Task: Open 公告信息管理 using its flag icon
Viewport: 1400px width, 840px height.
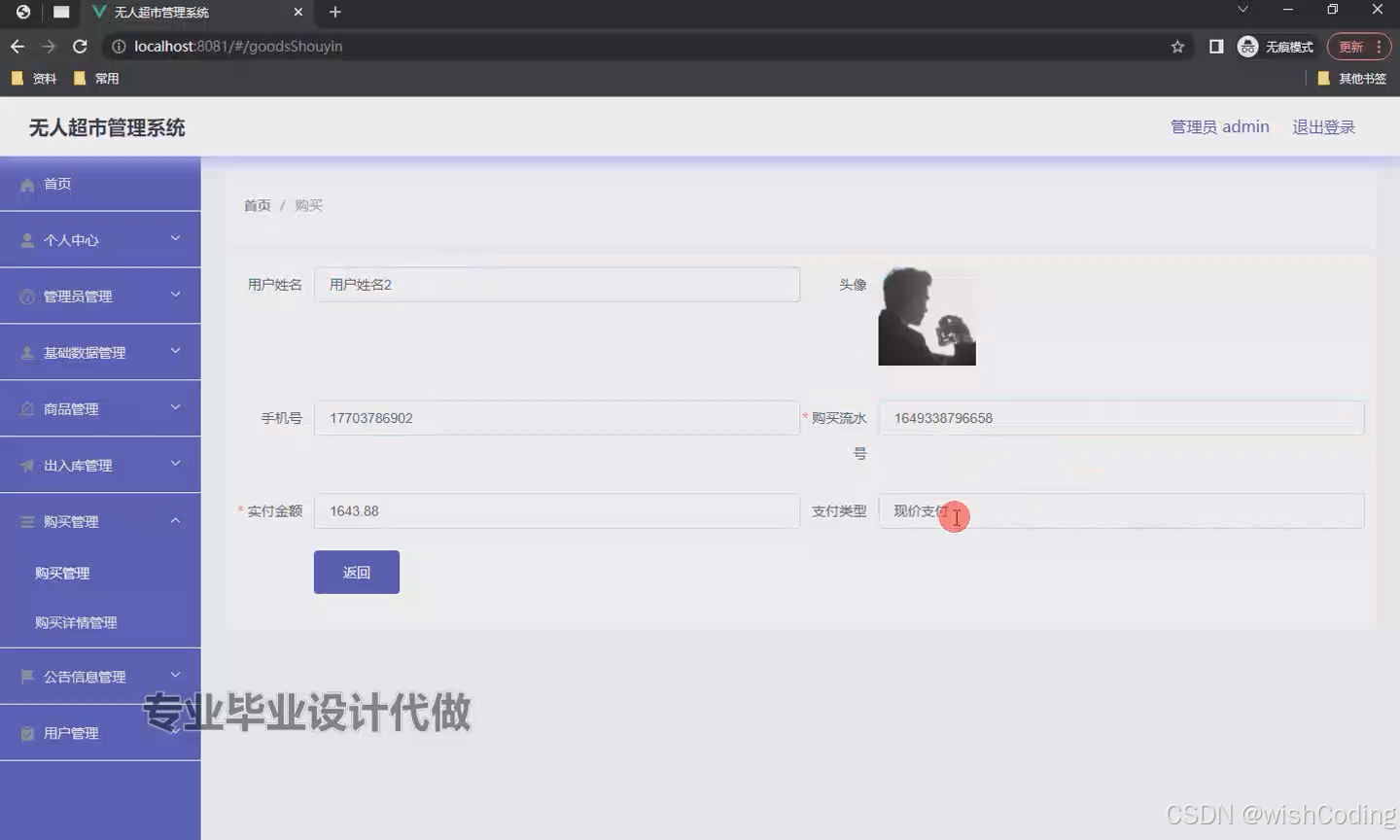Action: 28,676
